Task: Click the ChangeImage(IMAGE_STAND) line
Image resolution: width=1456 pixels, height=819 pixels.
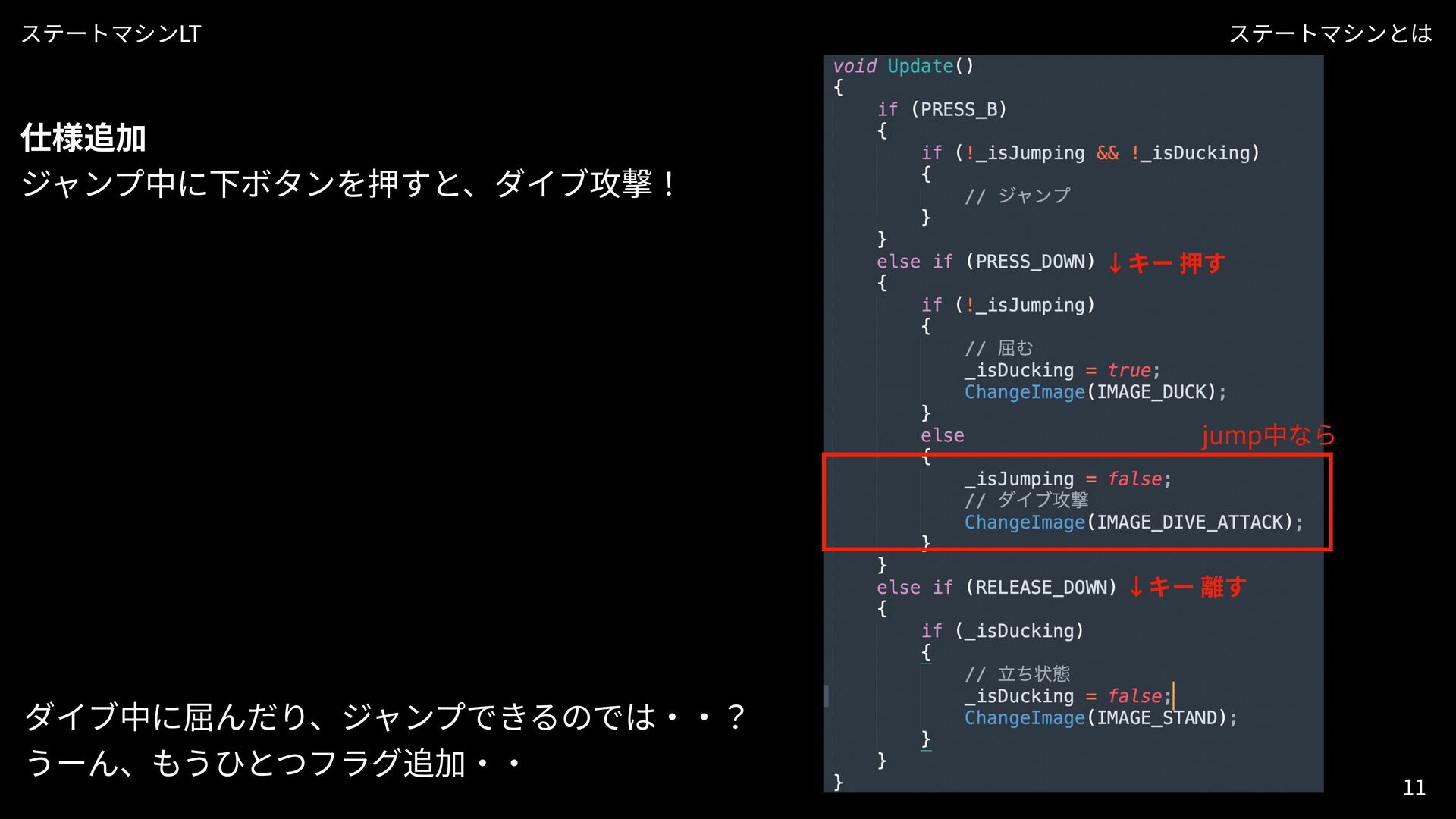Action: pos(1100,717)
